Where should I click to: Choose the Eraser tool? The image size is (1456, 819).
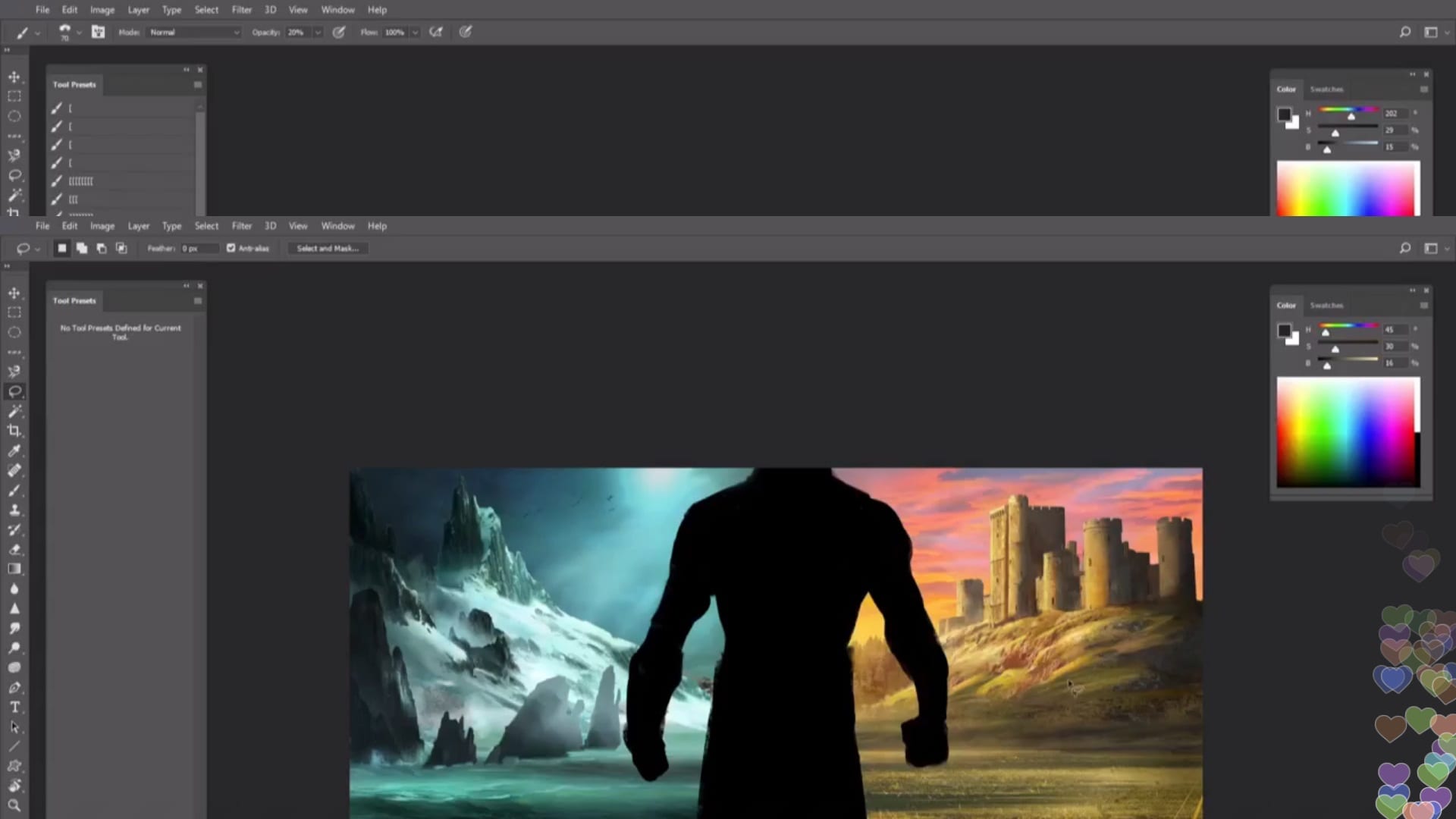coord(14,549)
